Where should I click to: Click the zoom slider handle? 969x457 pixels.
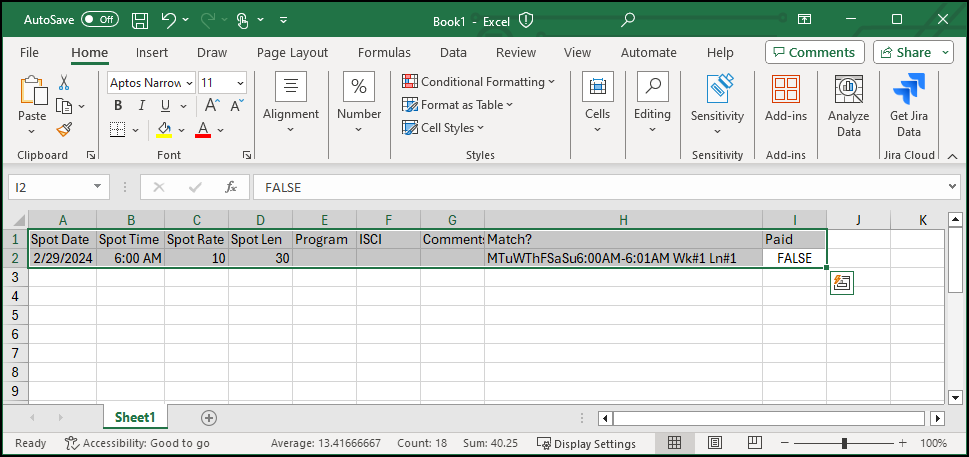[x=844, y=443]
